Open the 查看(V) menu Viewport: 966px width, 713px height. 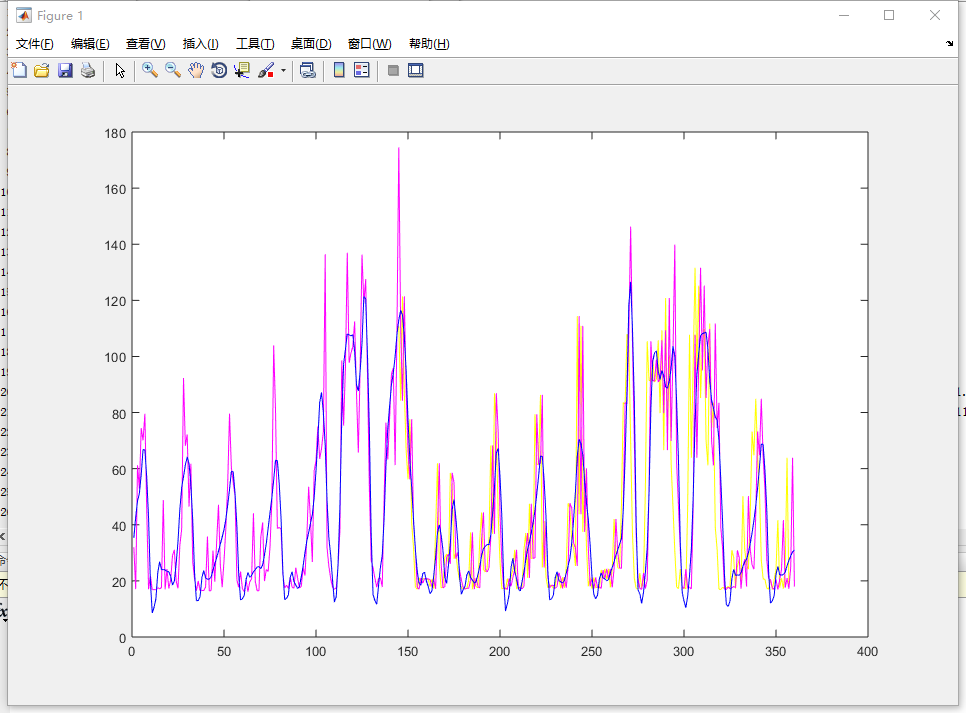pos(145,44)
